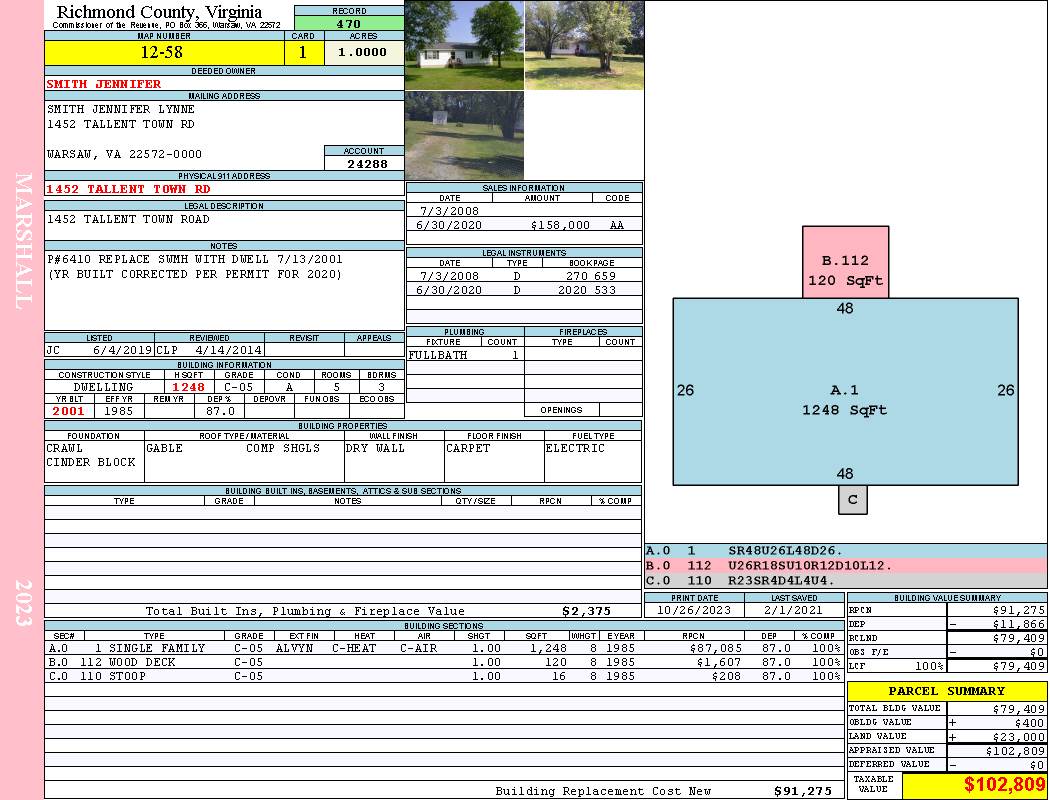Image resolution: width=1050 pixels, height=800 pixels.
Task: Open the photo of house behind trees
Action: (585, 45)
